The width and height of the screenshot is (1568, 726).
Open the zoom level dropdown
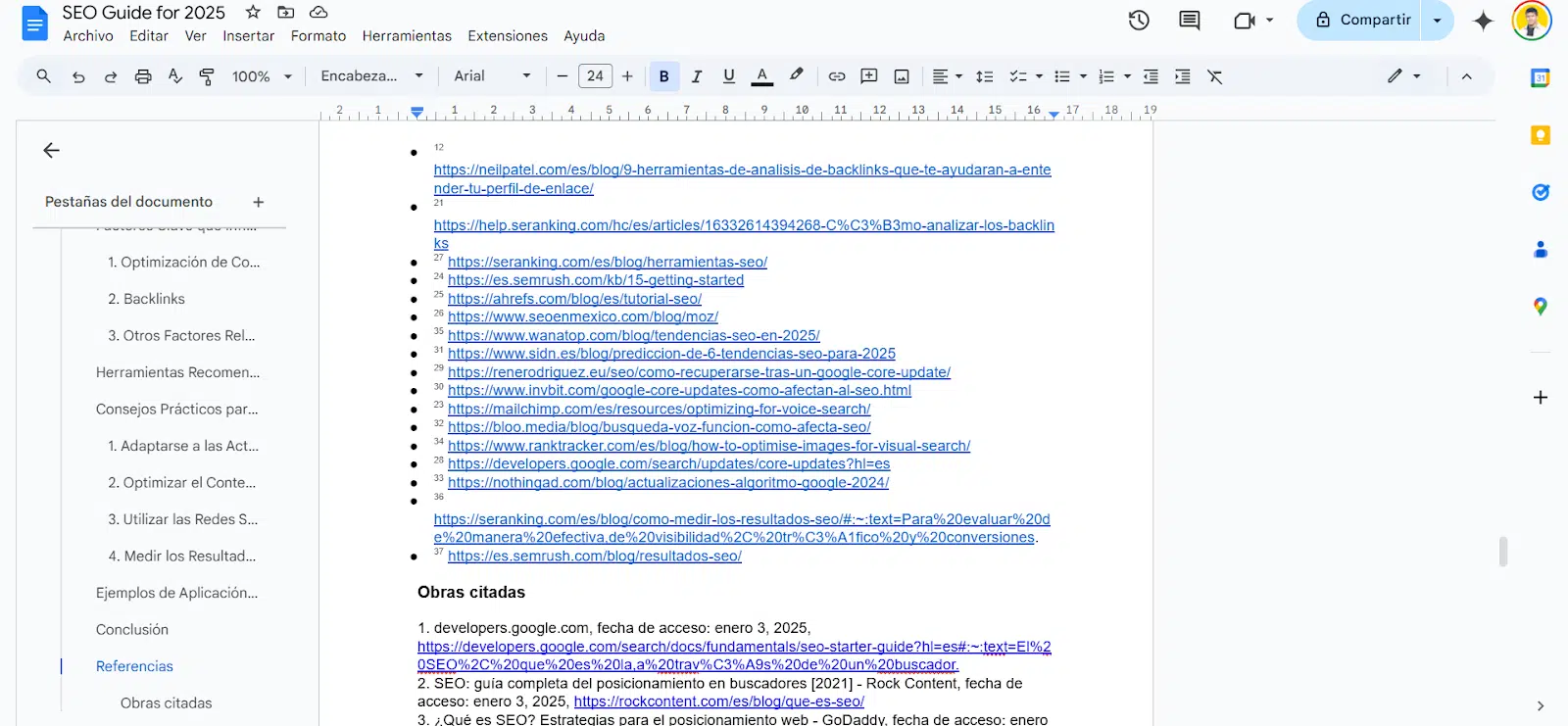262,76
